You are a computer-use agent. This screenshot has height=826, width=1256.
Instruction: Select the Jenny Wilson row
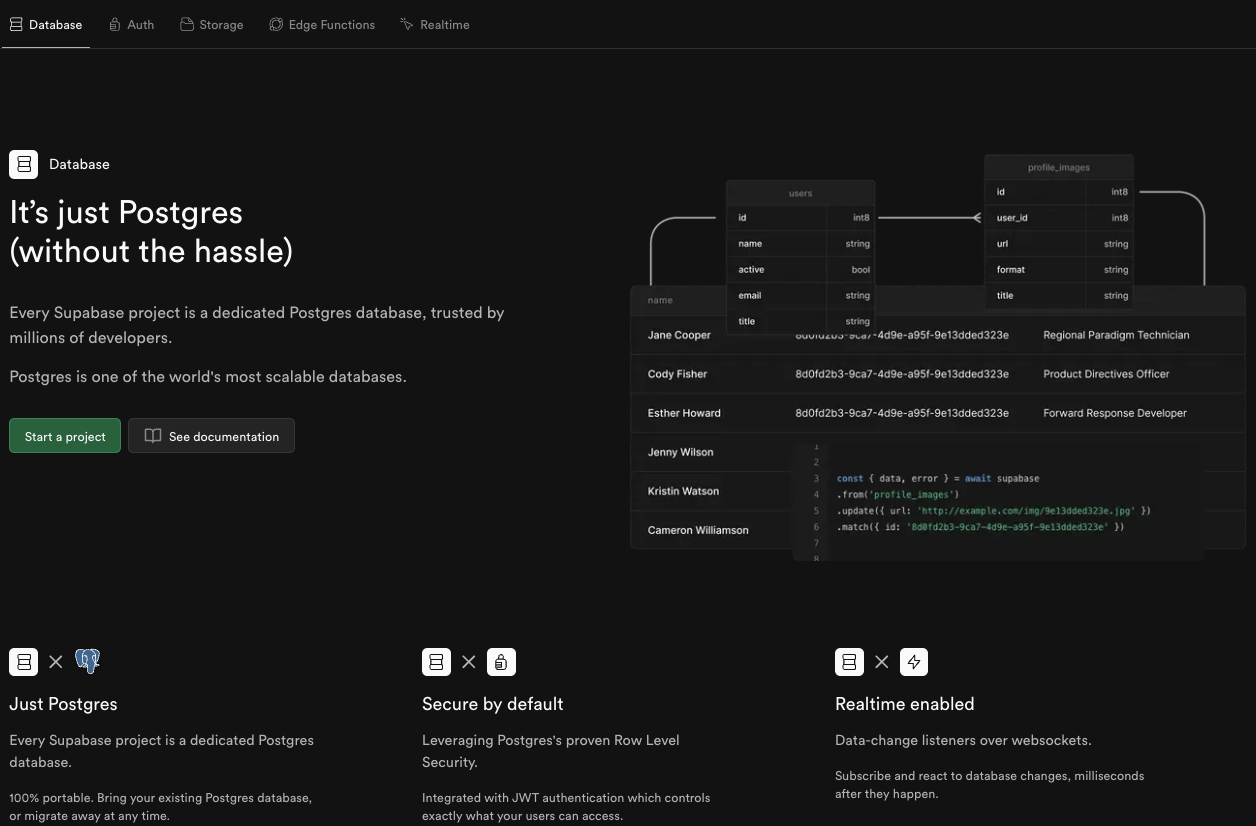(938, 452)
